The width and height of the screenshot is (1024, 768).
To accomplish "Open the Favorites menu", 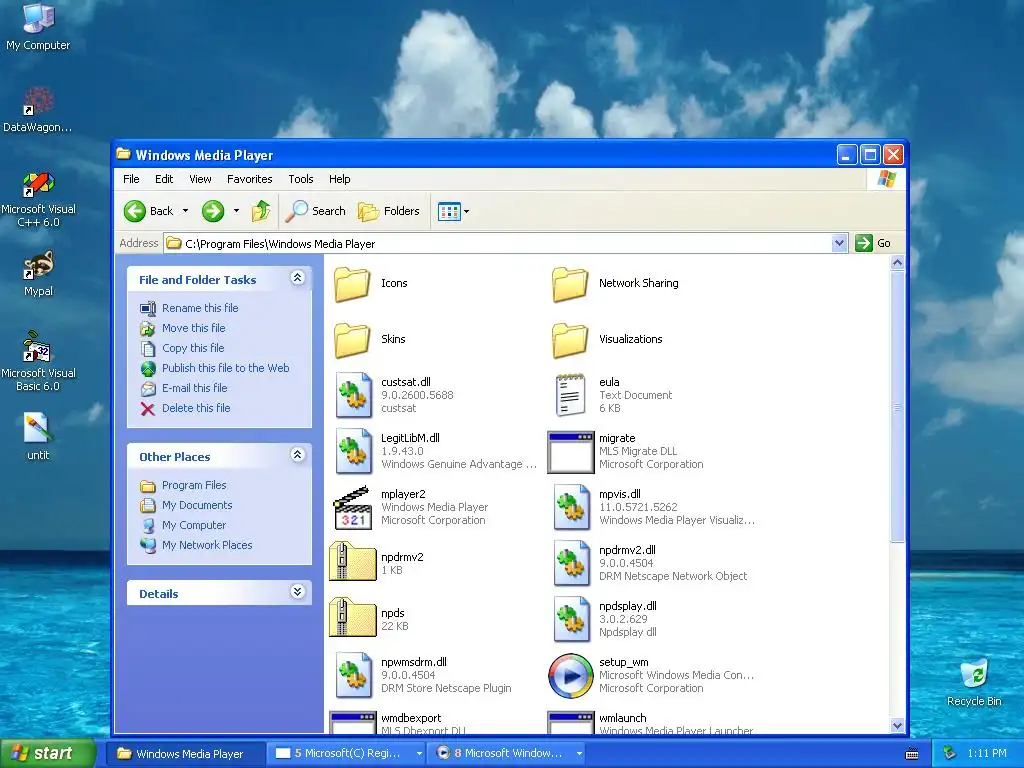I will (x=249, y=179).
